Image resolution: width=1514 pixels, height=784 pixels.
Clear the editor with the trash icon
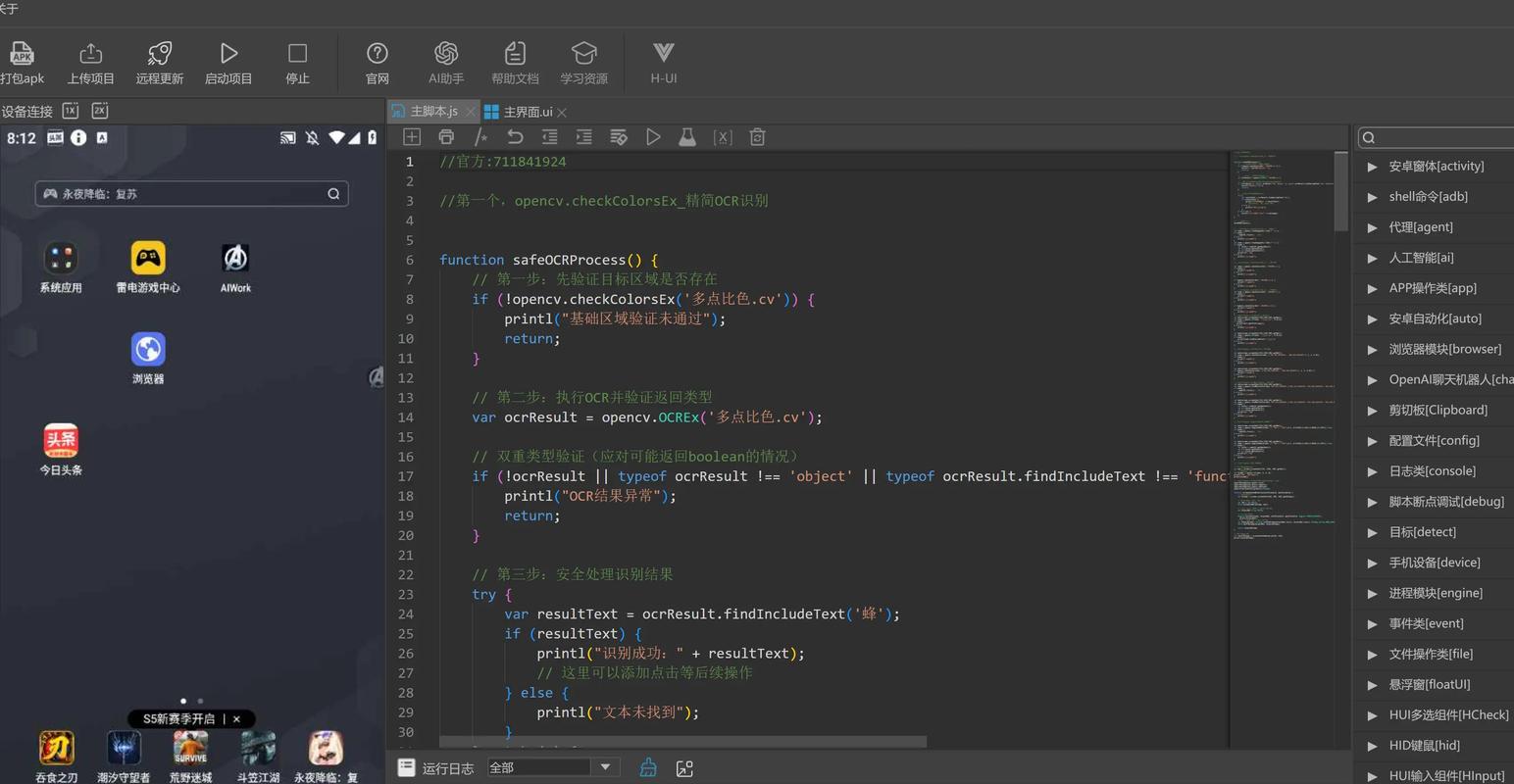tap(756, 137)
